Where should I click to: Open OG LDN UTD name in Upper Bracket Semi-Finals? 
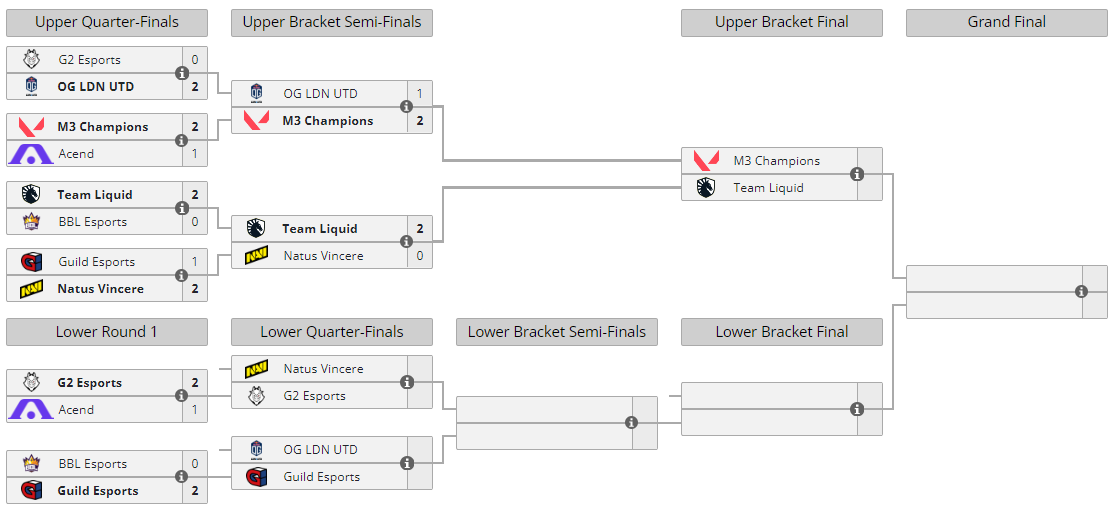click(320, 94)
